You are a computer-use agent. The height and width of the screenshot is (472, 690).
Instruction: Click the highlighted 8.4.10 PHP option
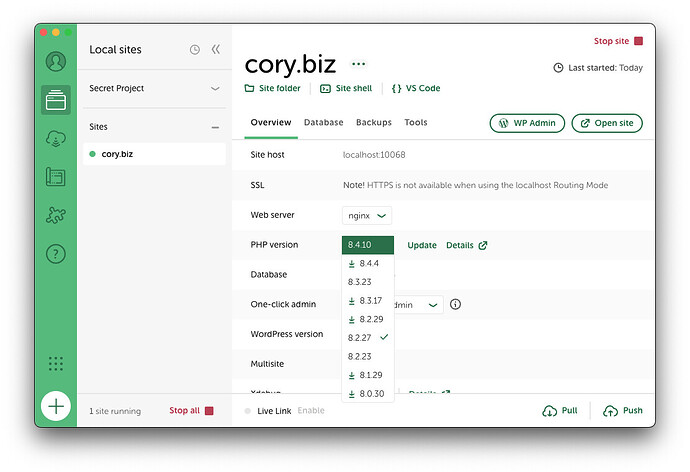click(368, 245)
